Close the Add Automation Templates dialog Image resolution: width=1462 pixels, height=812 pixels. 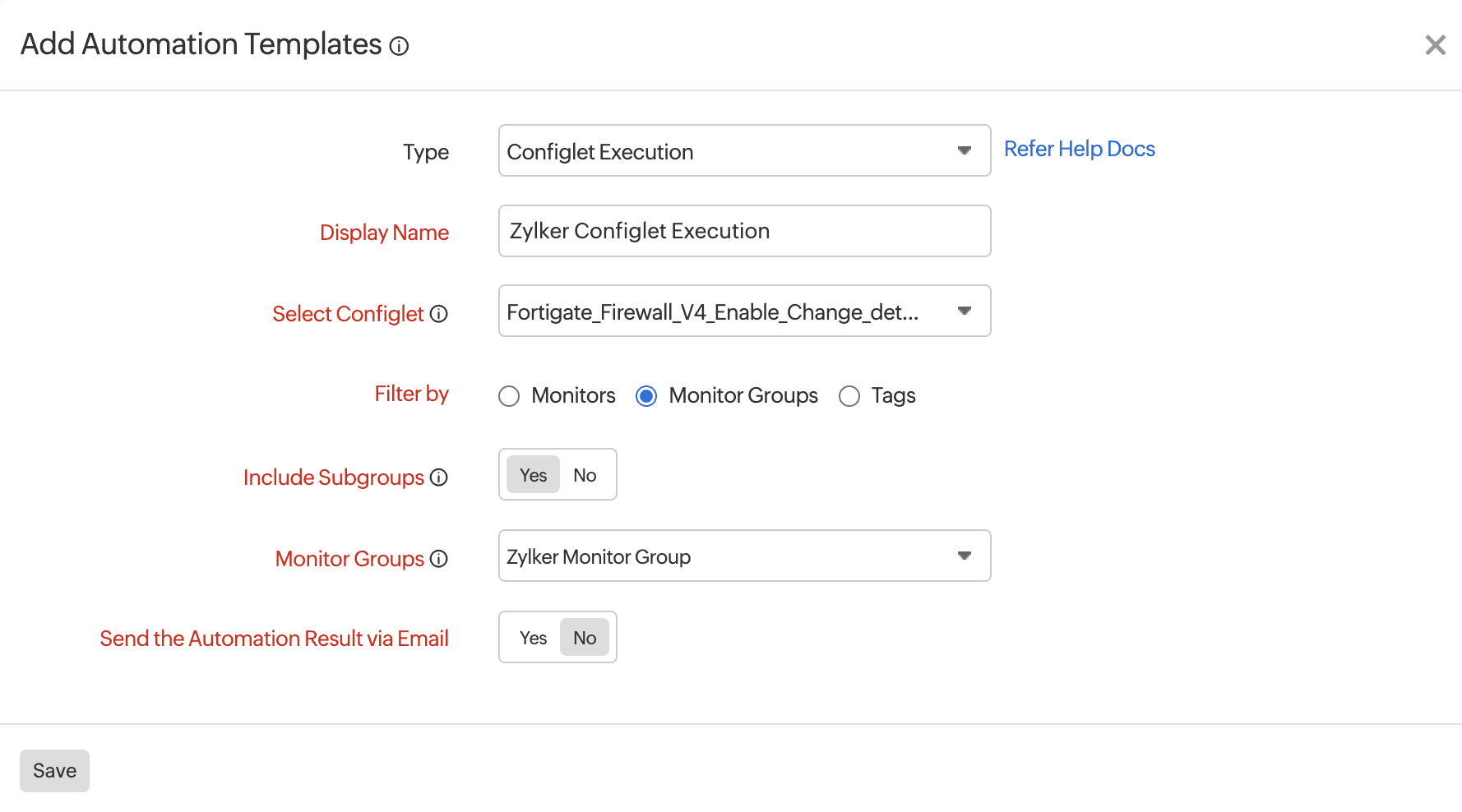tap(1435, 45)
